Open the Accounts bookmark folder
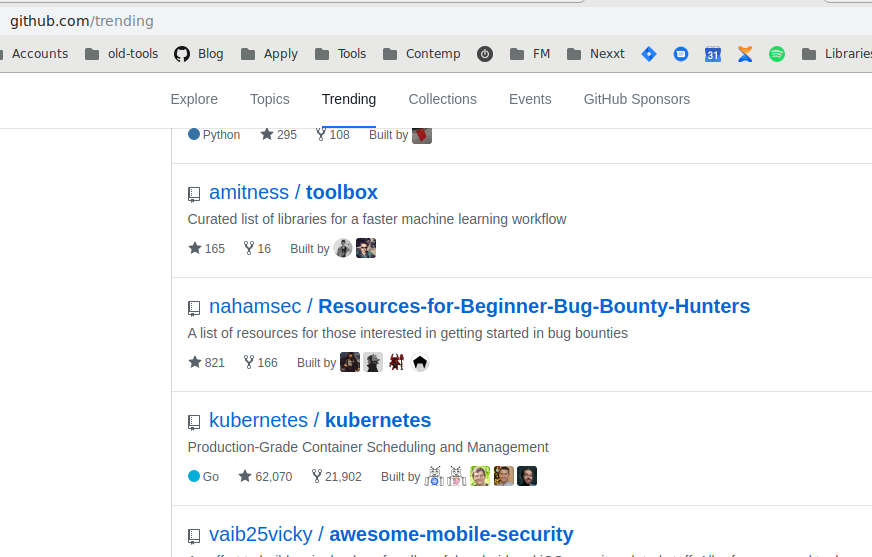The image size is (872, 557). click(34, 54)
